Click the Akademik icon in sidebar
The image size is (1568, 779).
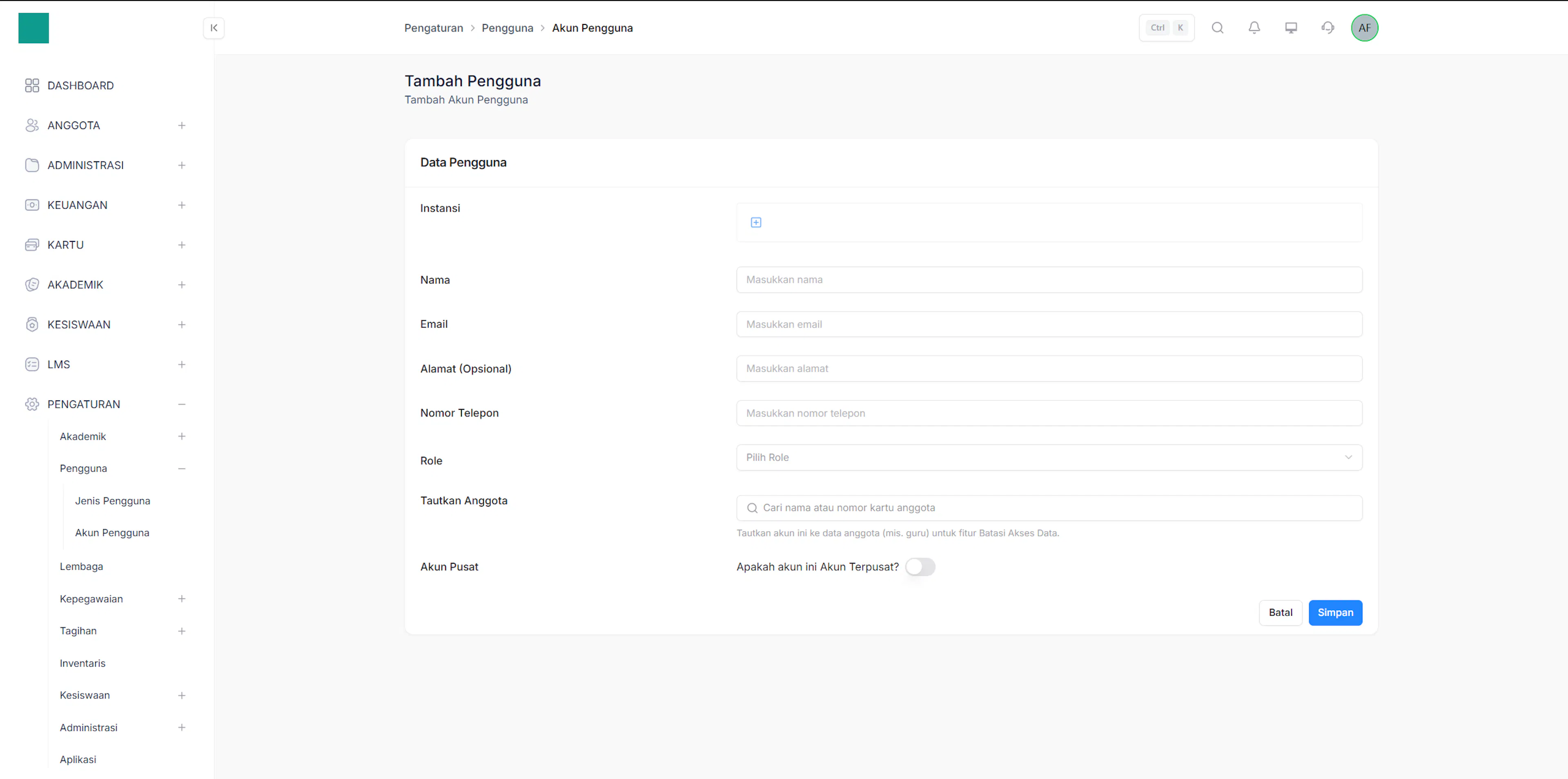[x=32, y=285]
